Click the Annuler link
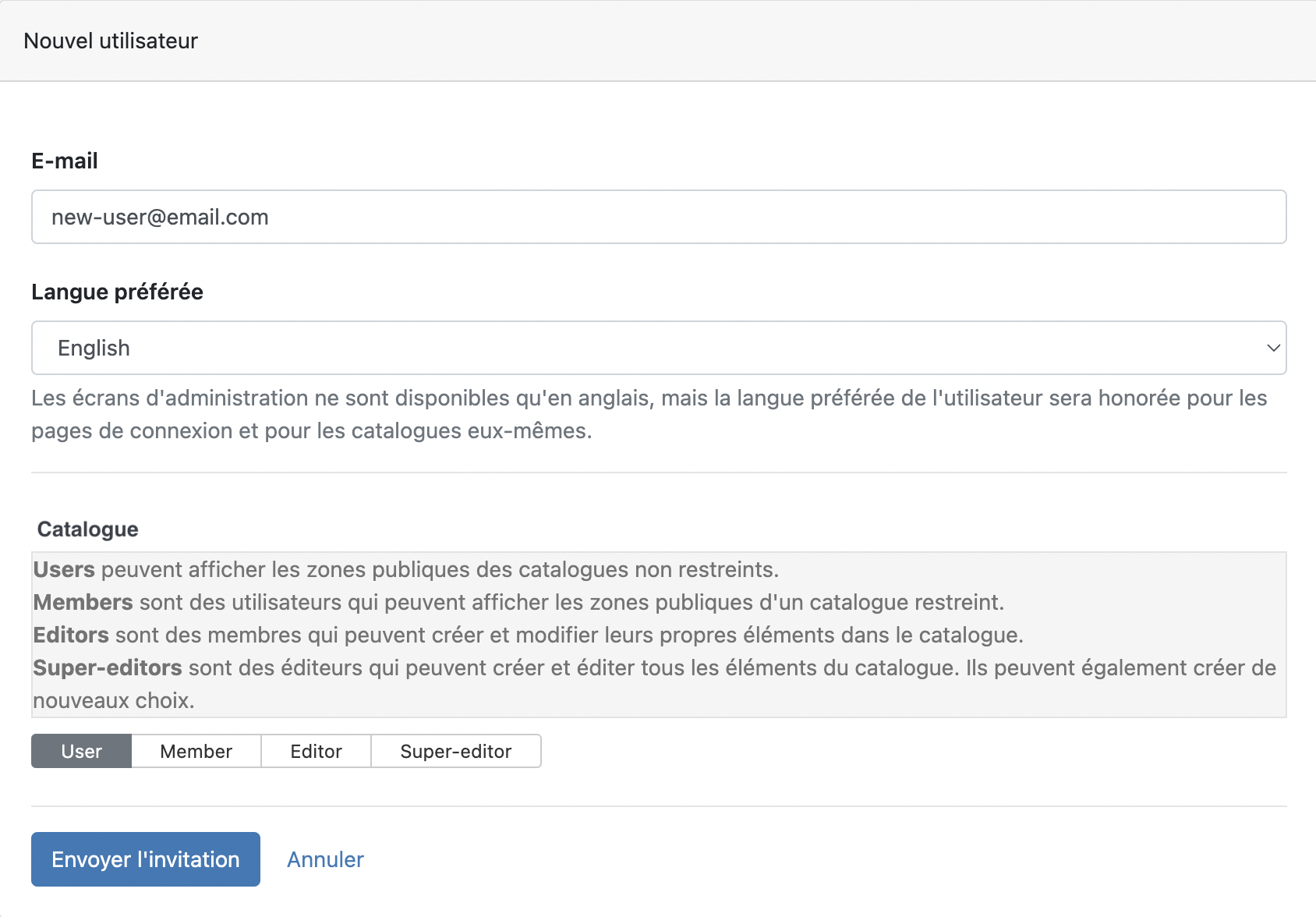This screenshot has height=917, width=1316. click(325, 859)
